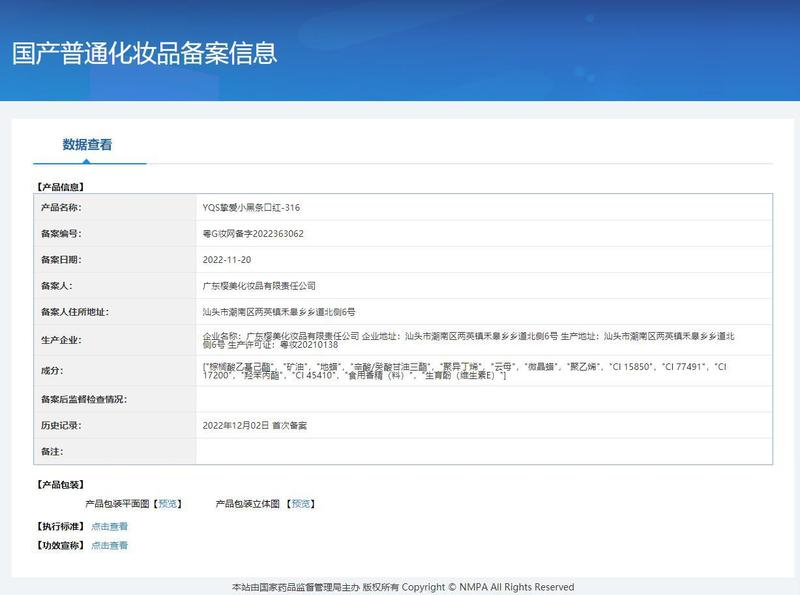Preview 产品包装立体图 via 预览 link
The height and width of the screenshot is (595, 800).
[301, 504]
